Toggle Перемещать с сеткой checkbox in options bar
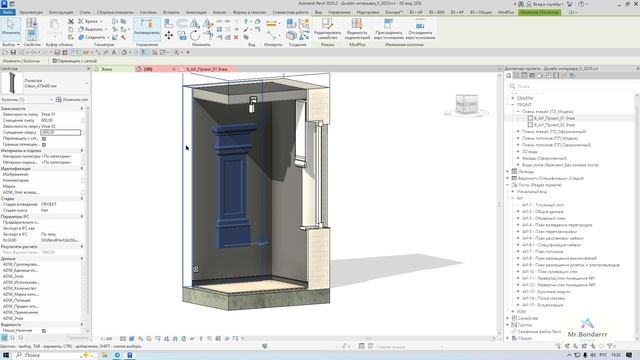The height and width of the screenshot is (360, 640). [55, 61]
